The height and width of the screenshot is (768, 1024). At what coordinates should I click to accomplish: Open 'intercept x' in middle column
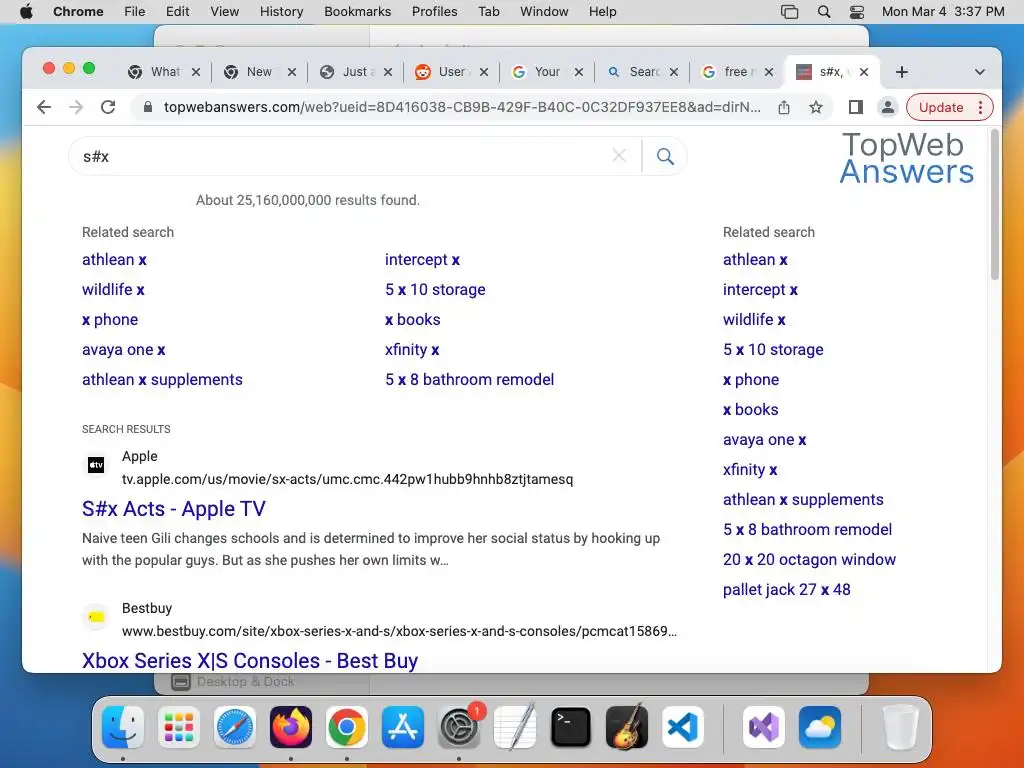422,260
